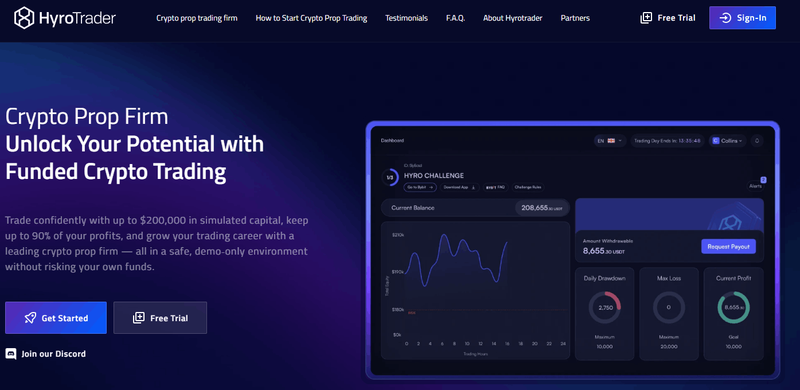Open the Collins account dropdown

click(729, 140)
